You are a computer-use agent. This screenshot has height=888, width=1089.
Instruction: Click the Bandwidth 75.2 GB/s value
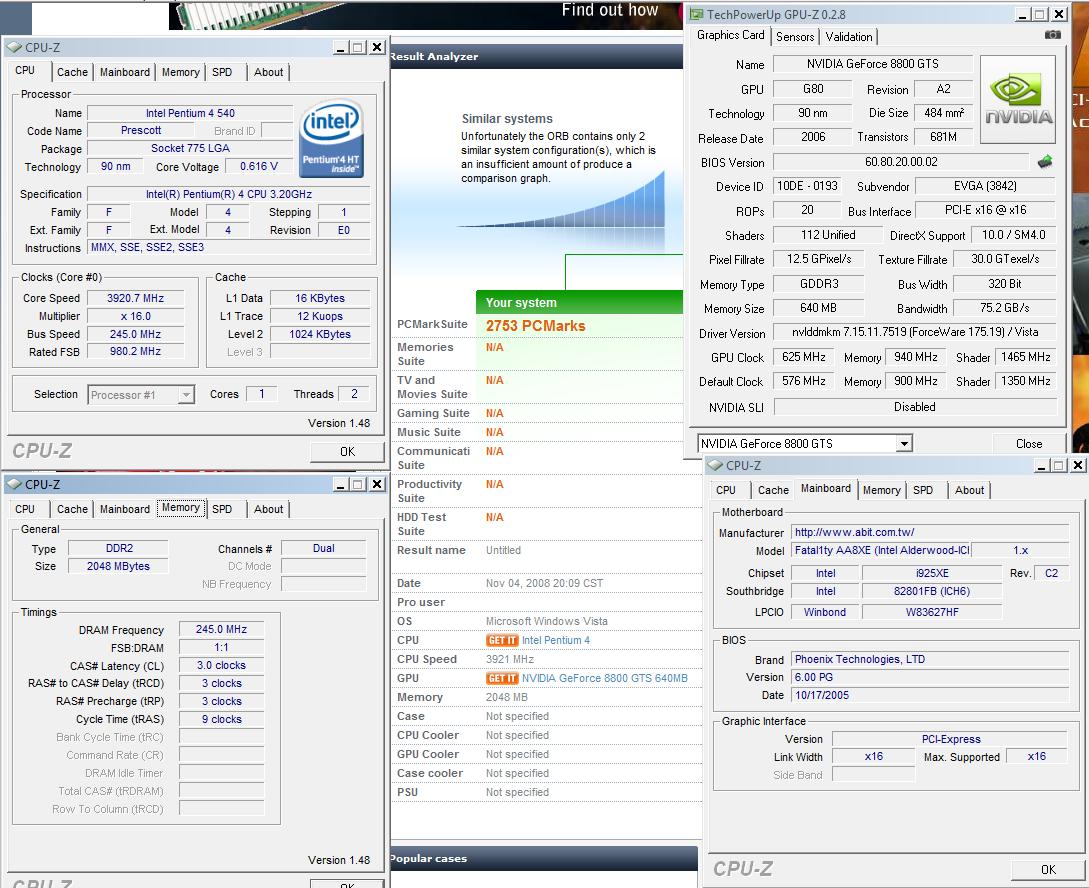coord(1004,308)
